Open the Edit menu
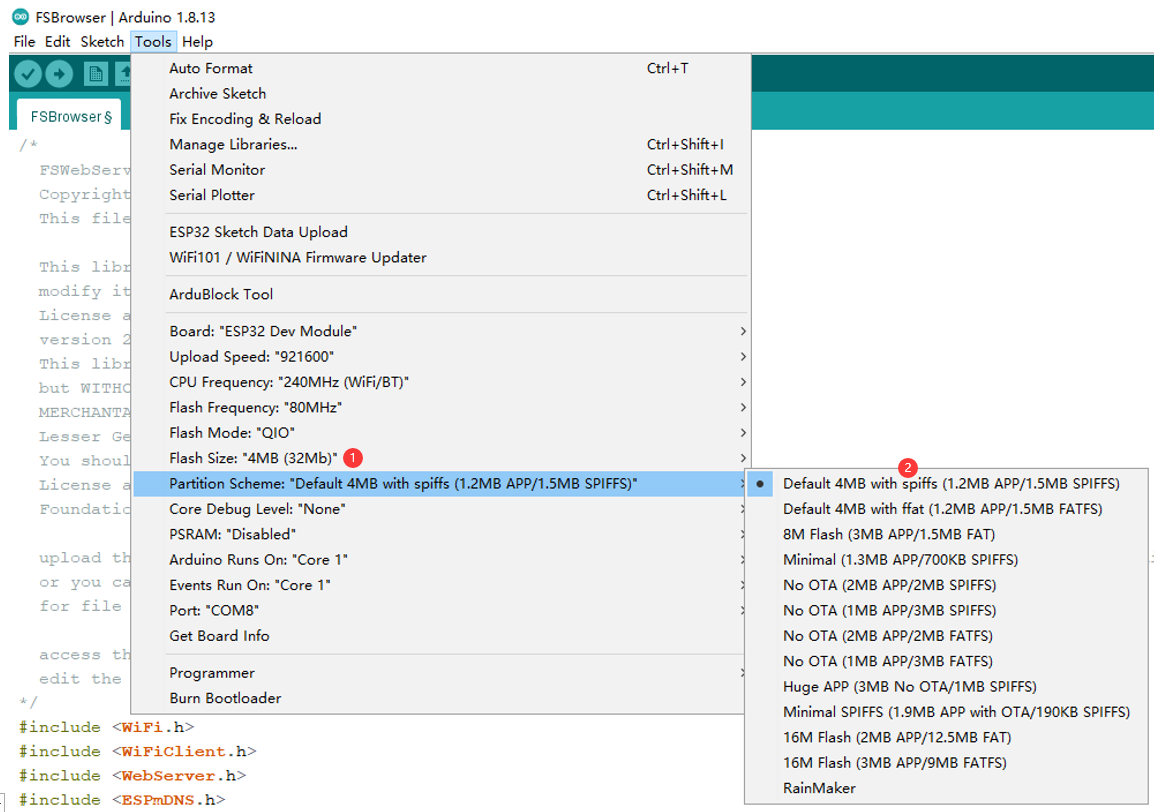Screen dimensions: 1154x812 pos(57,42)
